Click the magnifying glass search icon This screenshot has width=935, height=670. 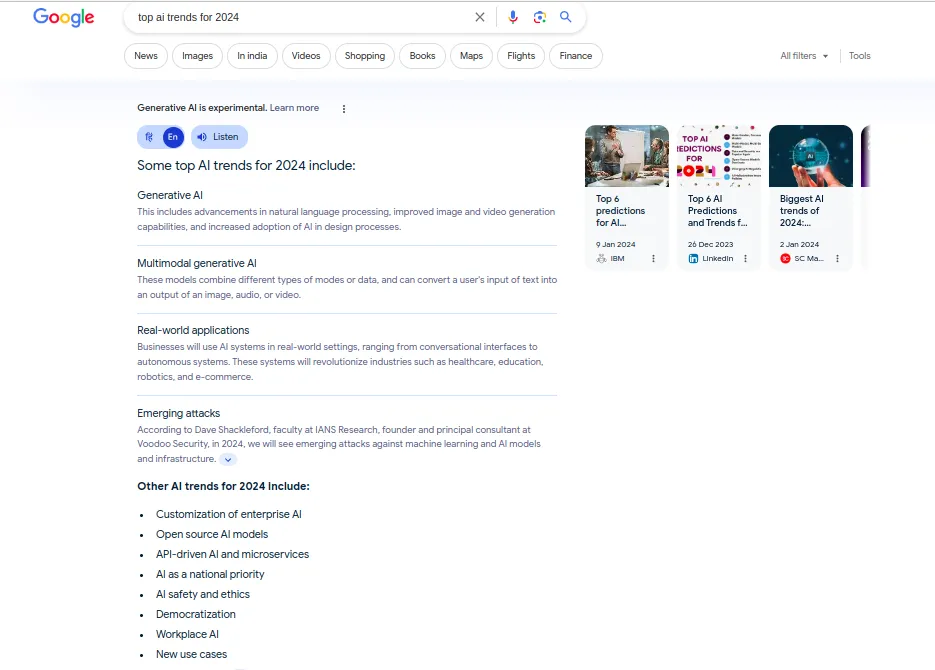[566, 17]
